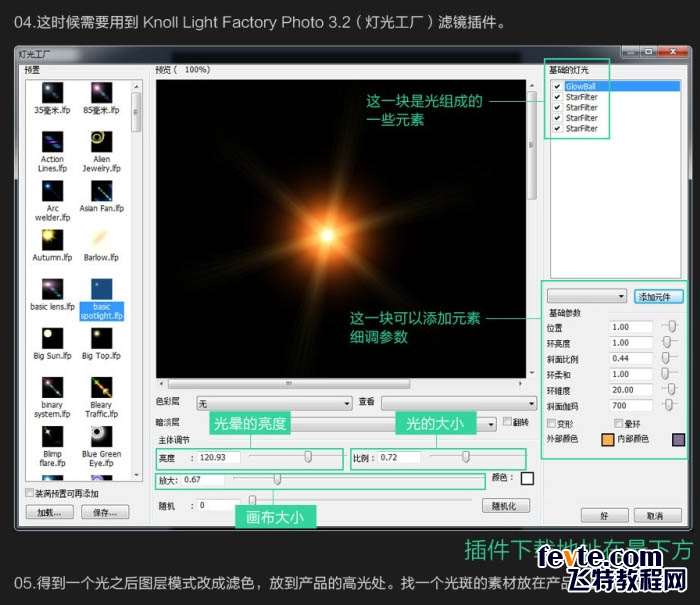The width and height of the screenshot is (700, 605).
Task: Open the element type dropdown beside 添加元件
Action: point(586,296)
